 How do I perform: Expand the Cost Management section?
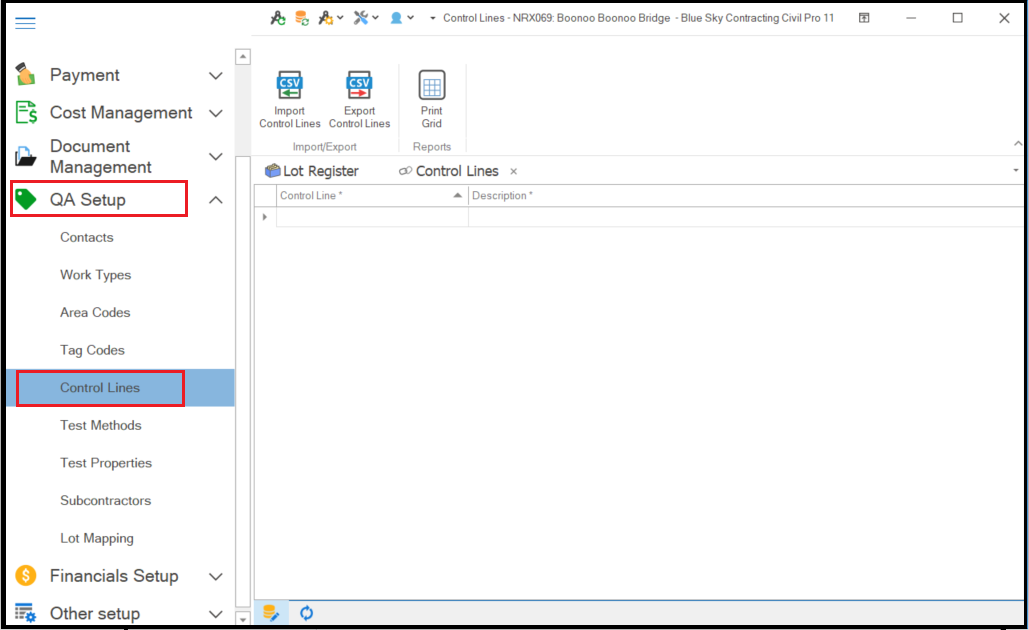215,113
